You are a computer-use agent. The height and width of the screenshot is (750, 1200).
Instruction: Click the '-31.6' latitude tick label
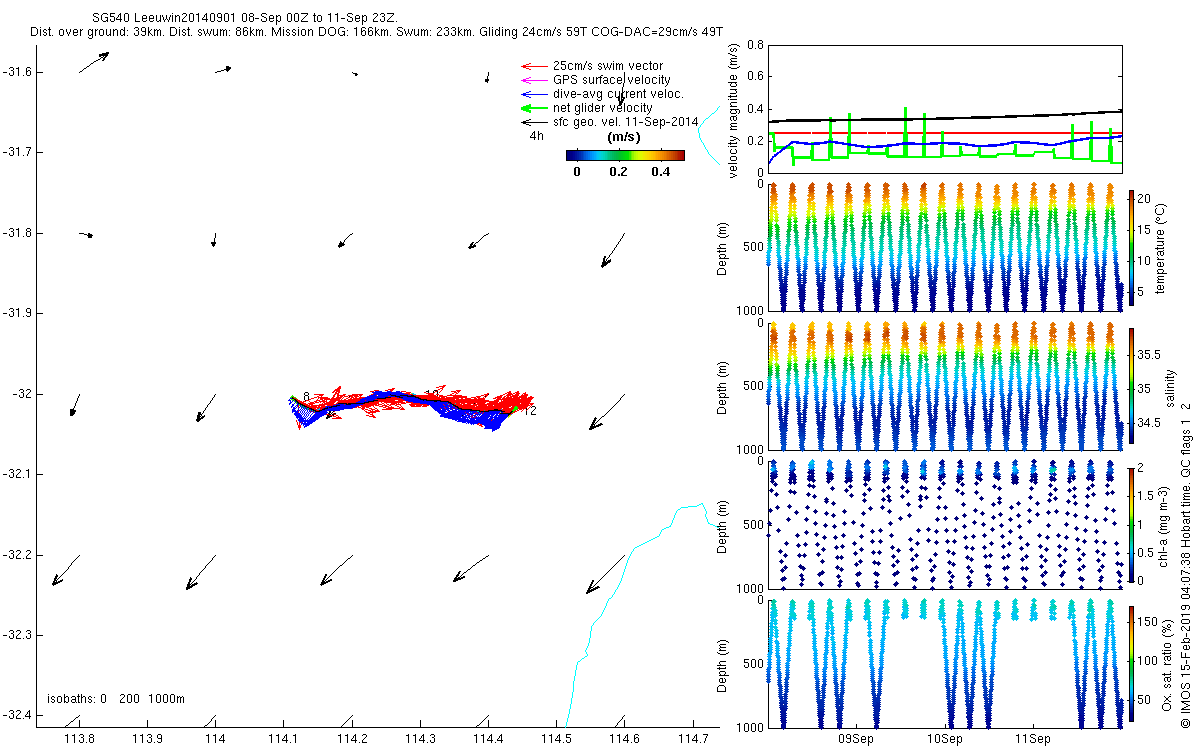[20, 72]
